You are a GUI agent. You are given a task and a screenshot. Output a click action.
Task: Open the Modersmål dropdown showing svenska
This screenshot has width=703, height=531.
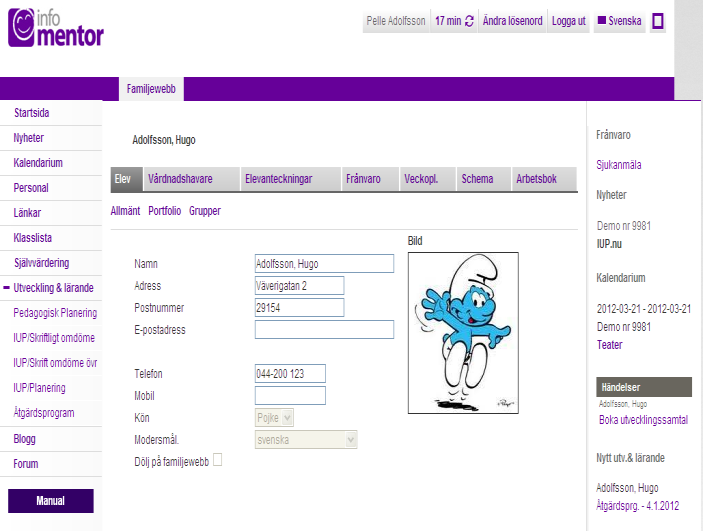[x=306, y=440]
